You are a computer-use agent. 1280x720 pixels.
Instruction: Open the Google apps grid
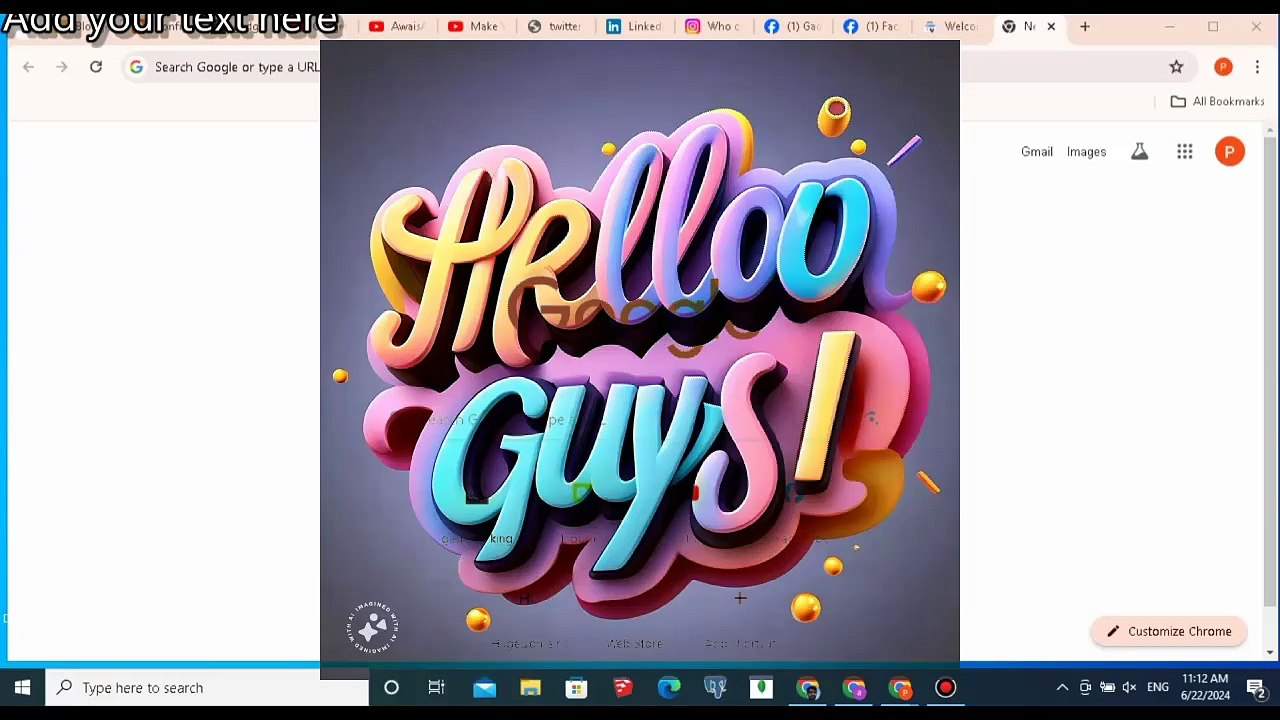(x=1185, y=152)
